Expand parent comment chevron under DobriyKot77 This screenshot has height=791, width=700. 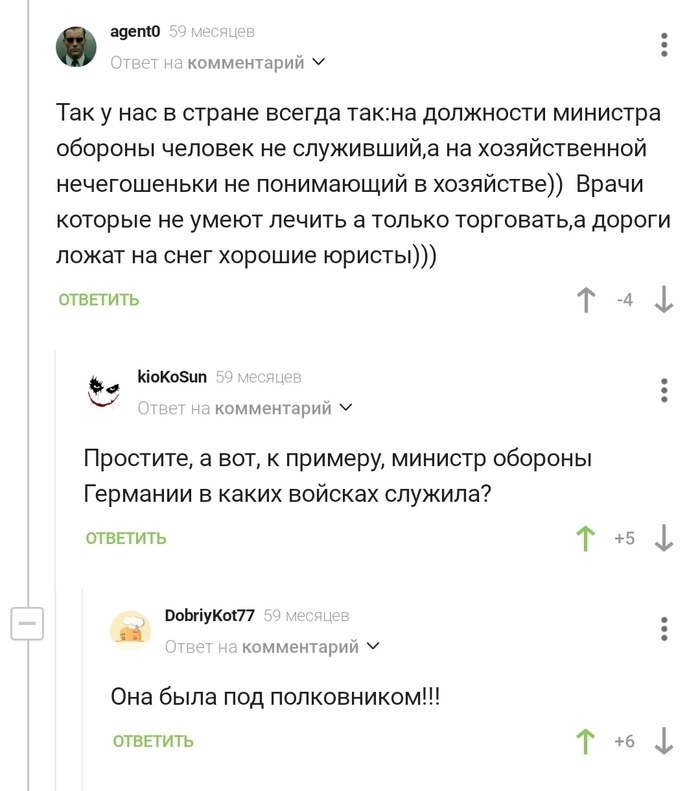click(374, 646)
